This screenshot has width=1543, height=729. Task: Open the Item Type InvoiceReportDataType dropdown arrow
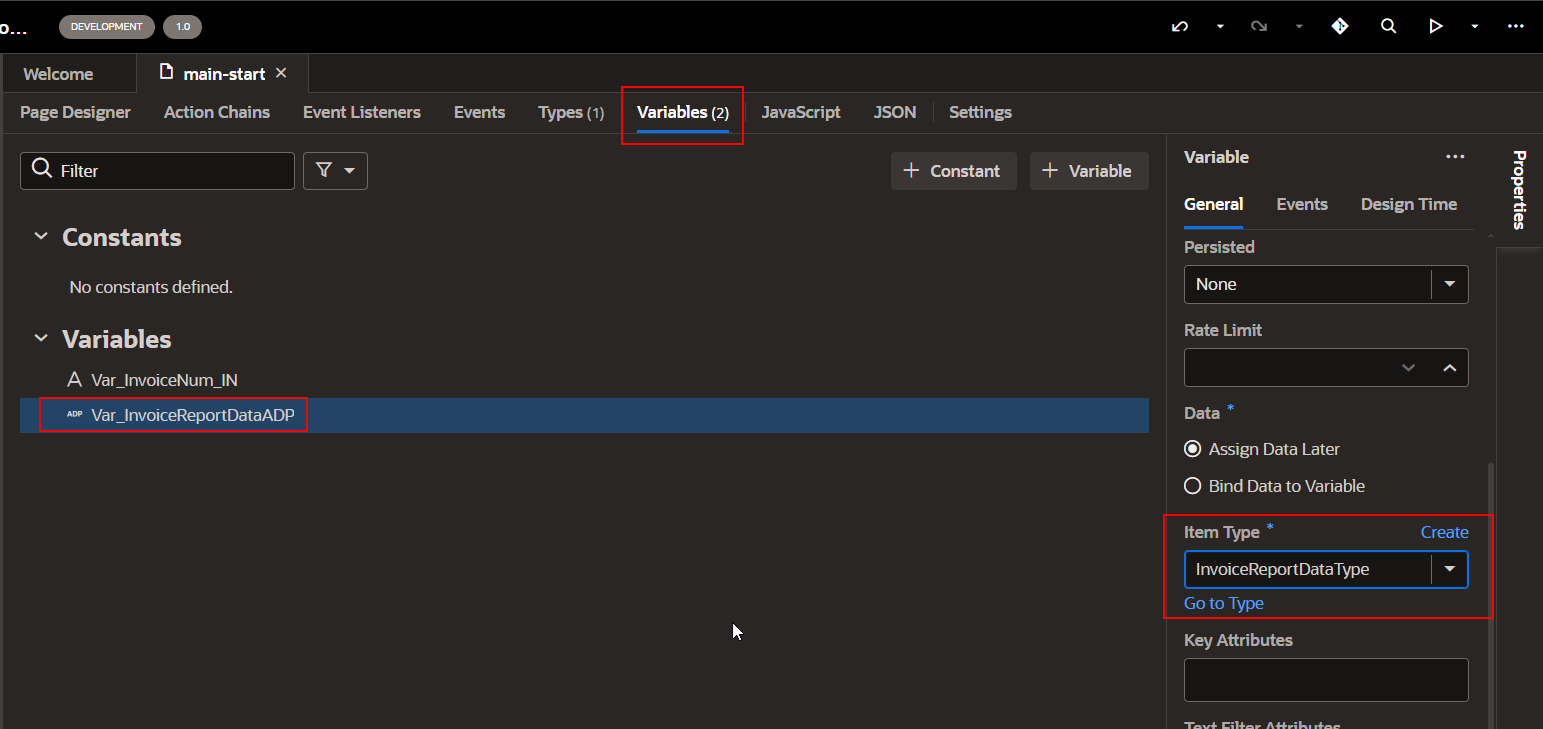click(x=1449, y=569)
